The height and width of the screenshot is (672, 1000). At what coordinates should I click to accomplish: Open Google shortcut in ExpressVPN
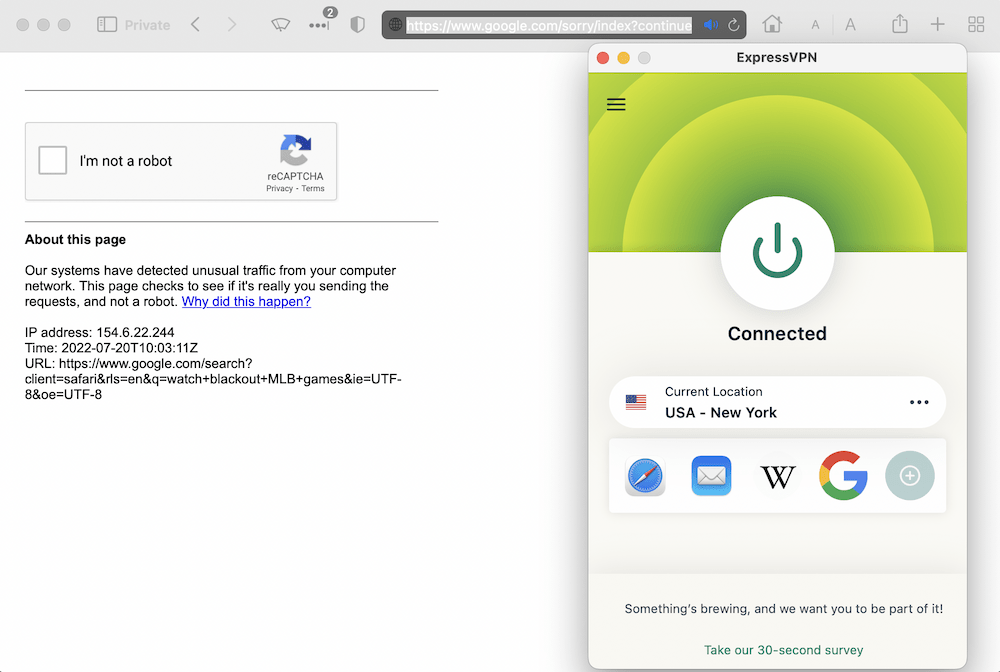[843, 476]
